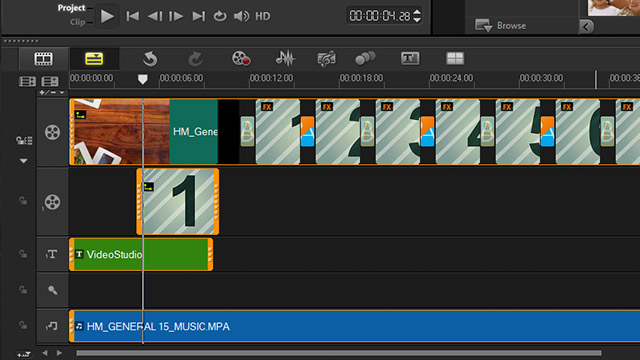
Task: Toggle ripple lock on the Title Track
Action: point(23,253)
